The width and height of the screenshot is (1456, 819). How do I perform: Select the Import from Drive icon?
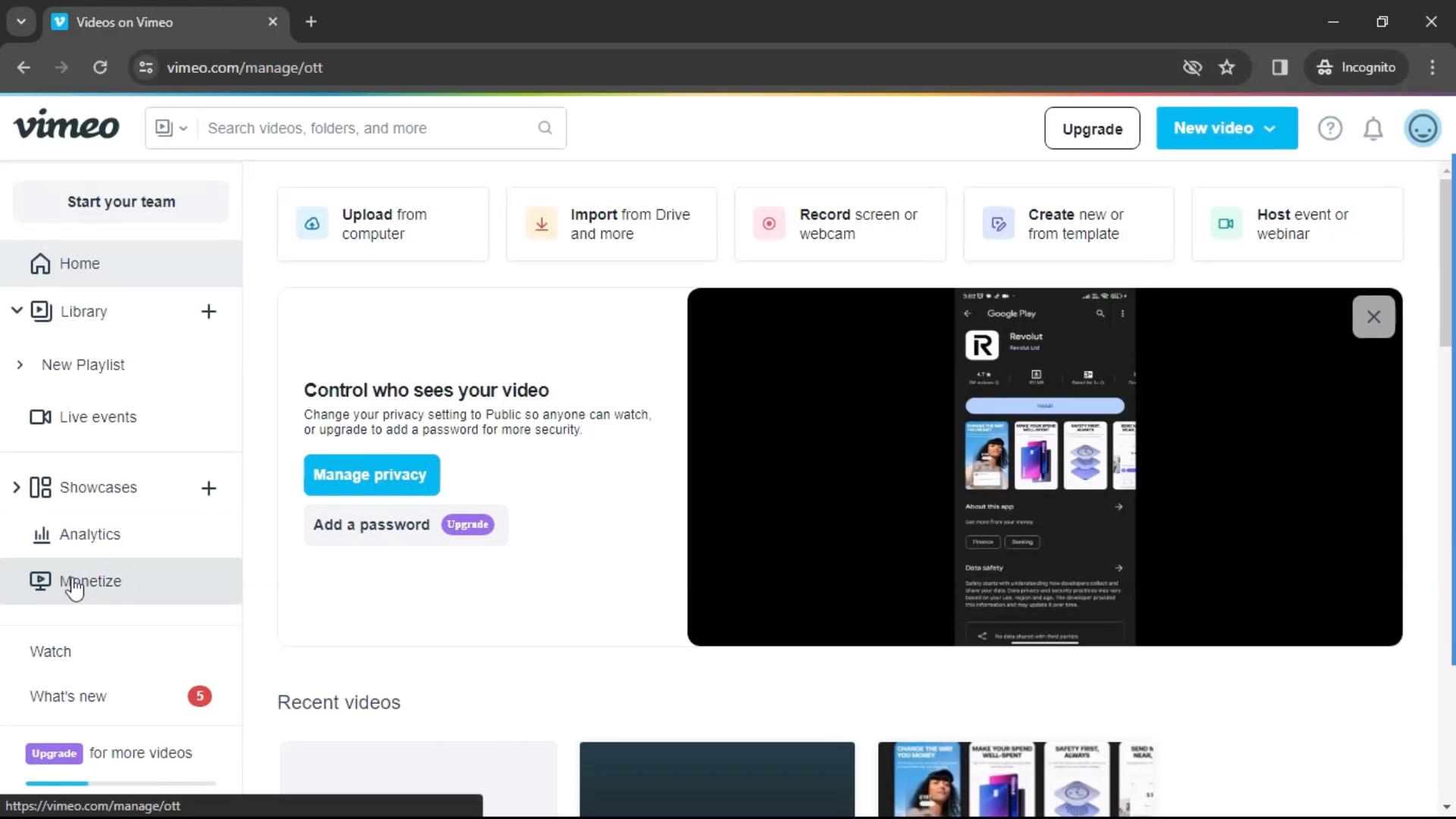click(540, 223)
